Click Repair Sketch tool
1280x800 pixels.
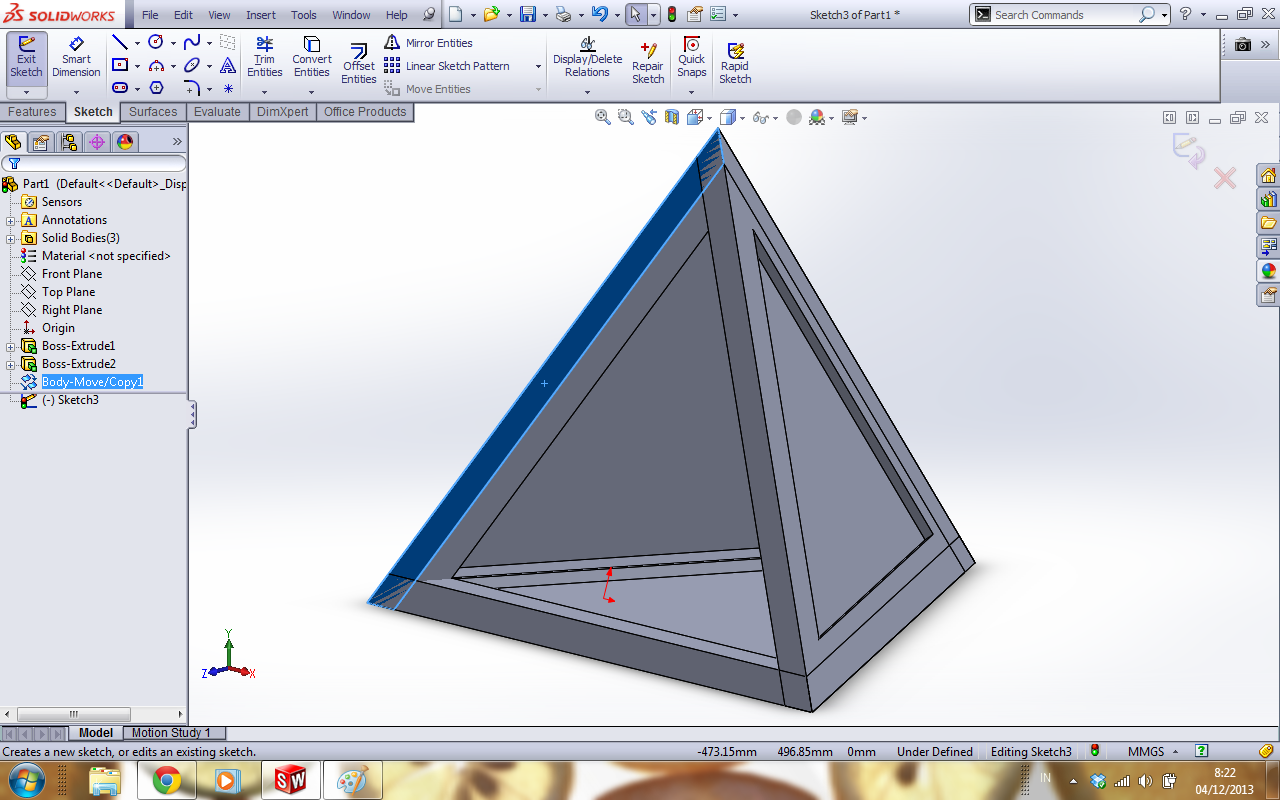coord(647,63)
